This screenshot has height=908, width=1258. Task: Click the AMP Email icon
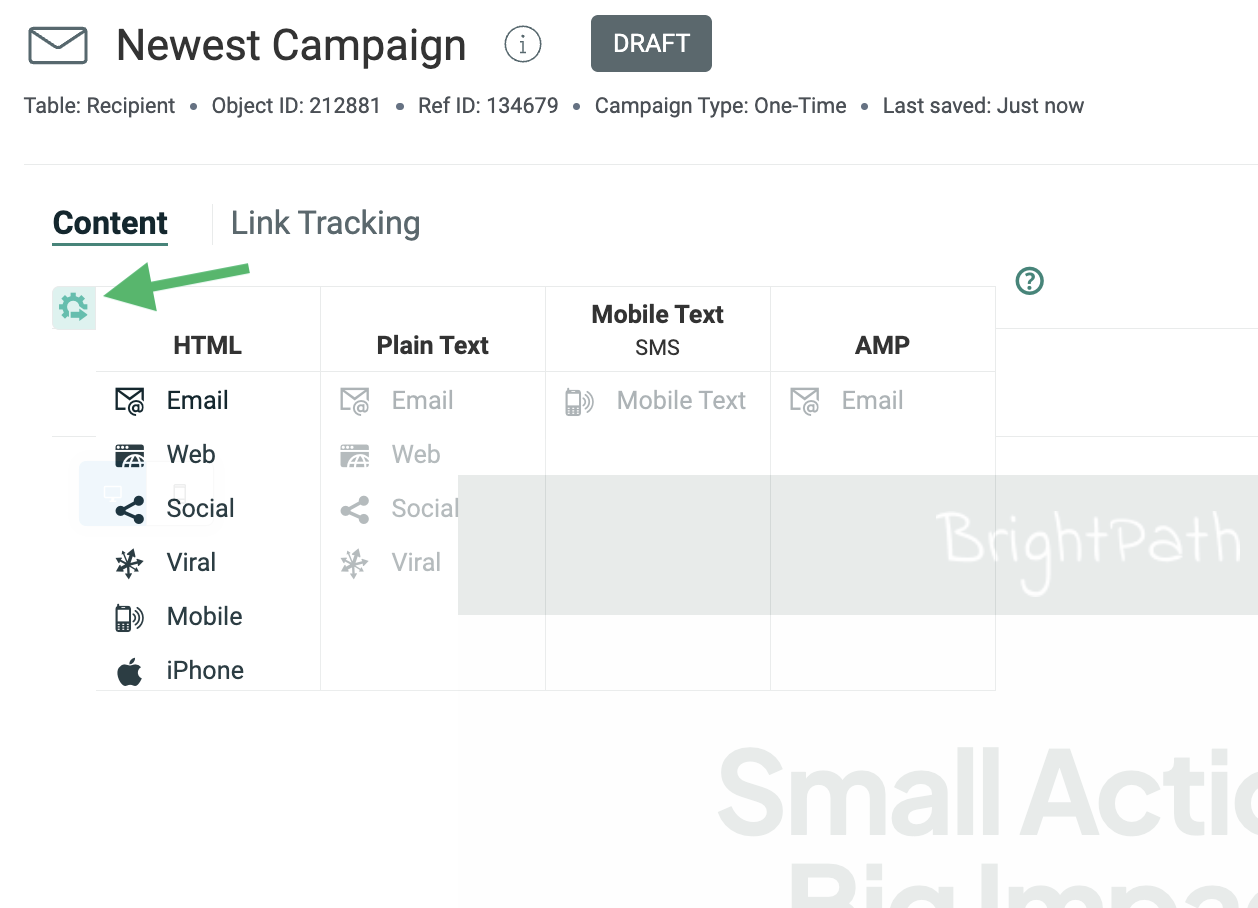pyautogui.click(x=805, y=401)
